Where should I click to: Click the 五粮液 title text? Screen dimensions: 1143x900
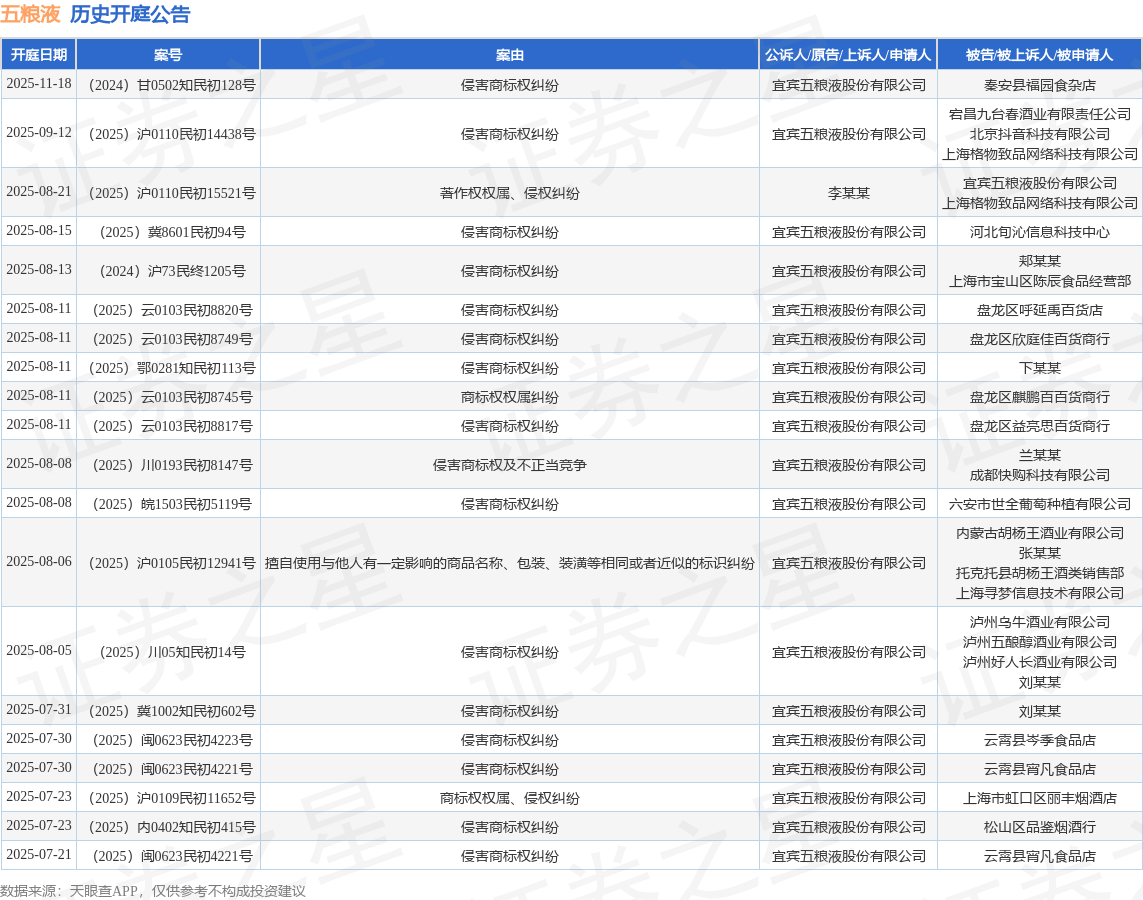point(30,14)
